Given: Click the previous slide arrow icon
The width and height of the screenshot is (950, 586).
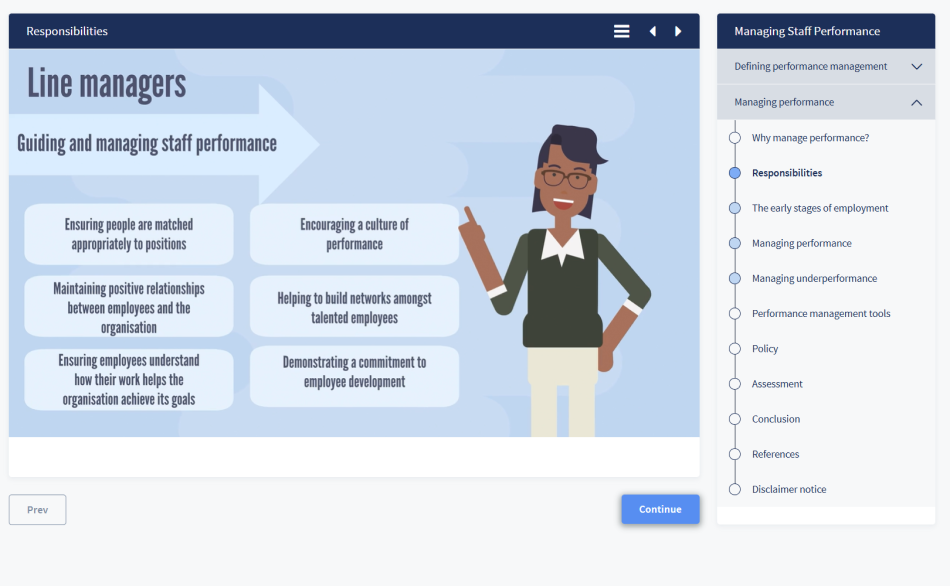Looking at the screenshot, I should tap(652, 31).
